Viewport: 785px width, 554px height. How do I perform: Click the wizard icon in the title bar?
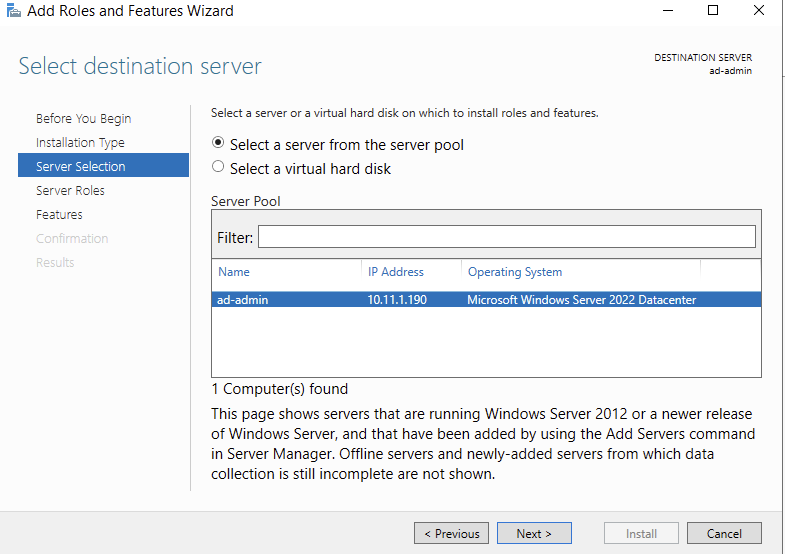14,10
